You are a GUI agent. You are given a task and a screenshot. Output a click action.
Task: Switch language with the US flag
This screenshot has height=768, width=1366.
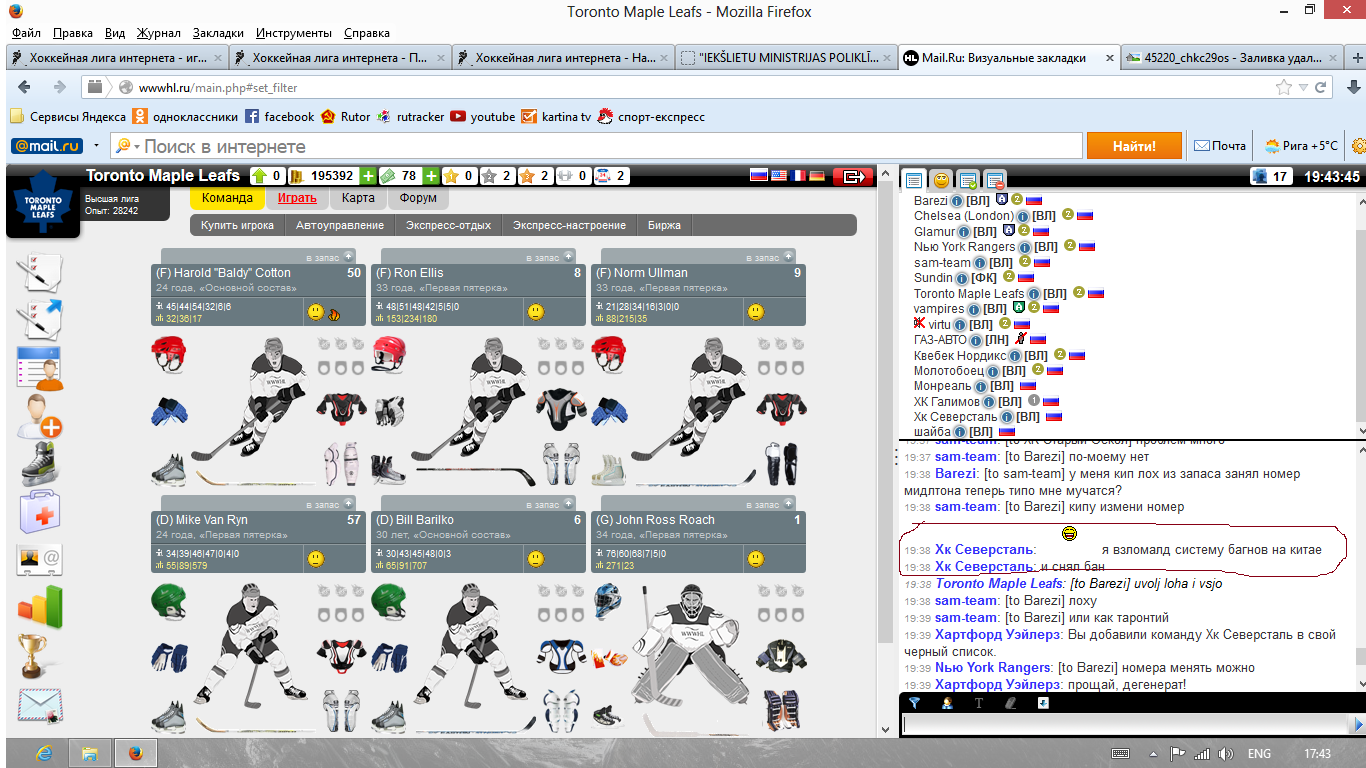point(778,176)
